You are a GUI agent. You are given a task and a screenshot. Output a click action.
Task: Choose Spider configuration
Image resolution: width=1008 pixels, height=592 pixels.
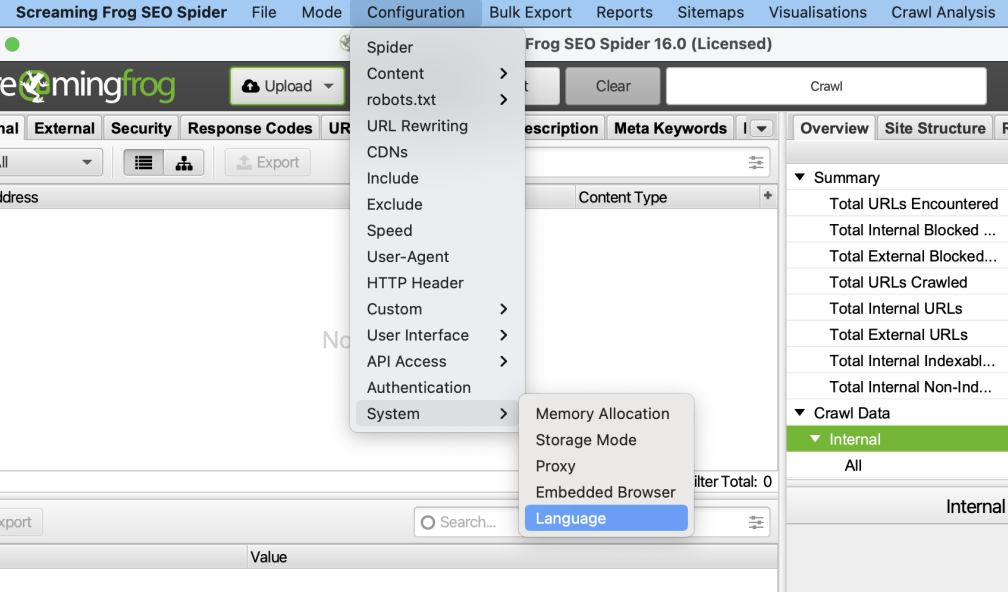point(437,48)
